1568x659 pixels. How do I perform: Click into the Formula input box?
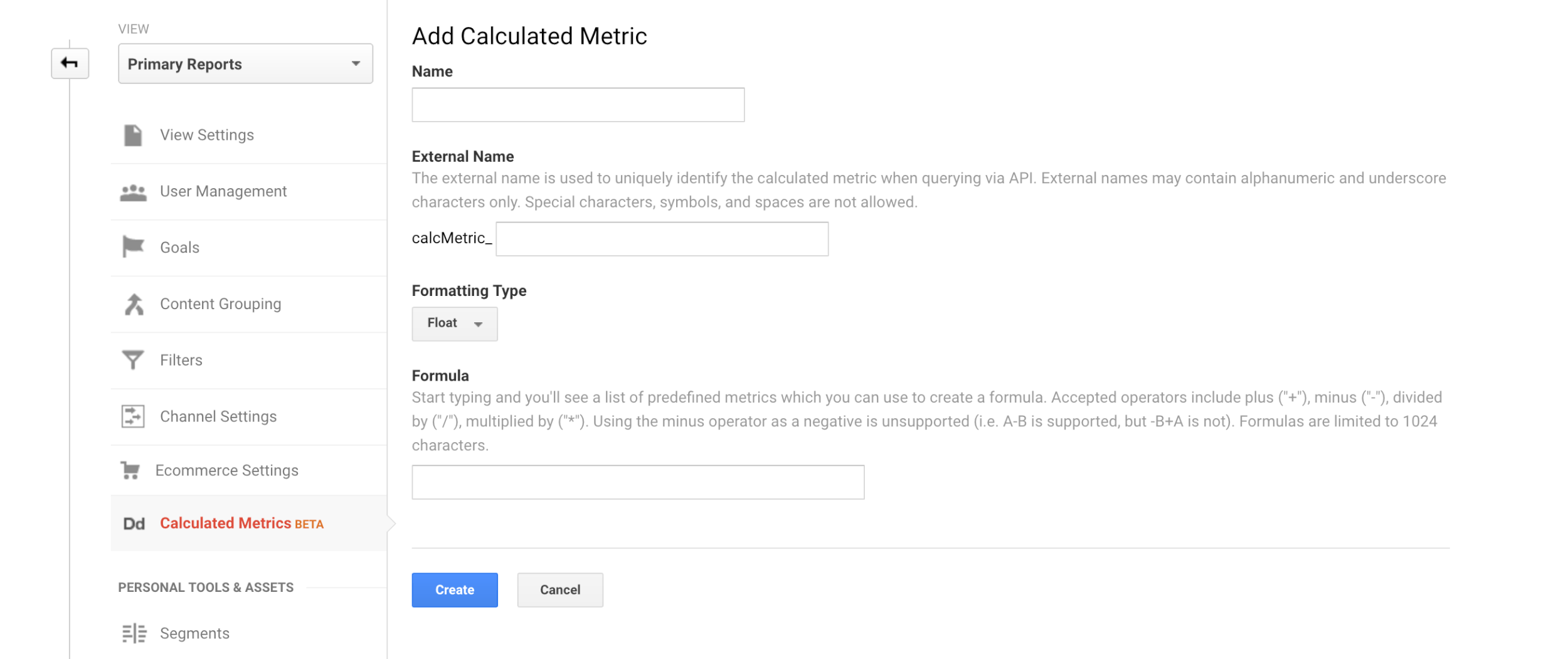click(637, 482)
